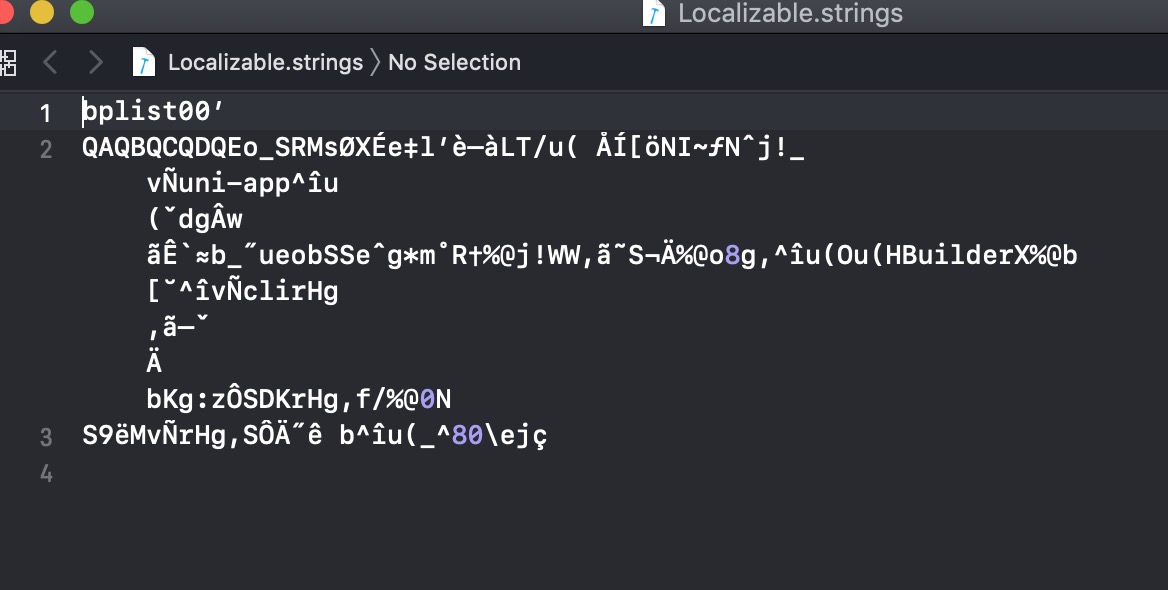
Task: Click the chevron after Localizable.strings breadcrumb
Action: [375, 62]
